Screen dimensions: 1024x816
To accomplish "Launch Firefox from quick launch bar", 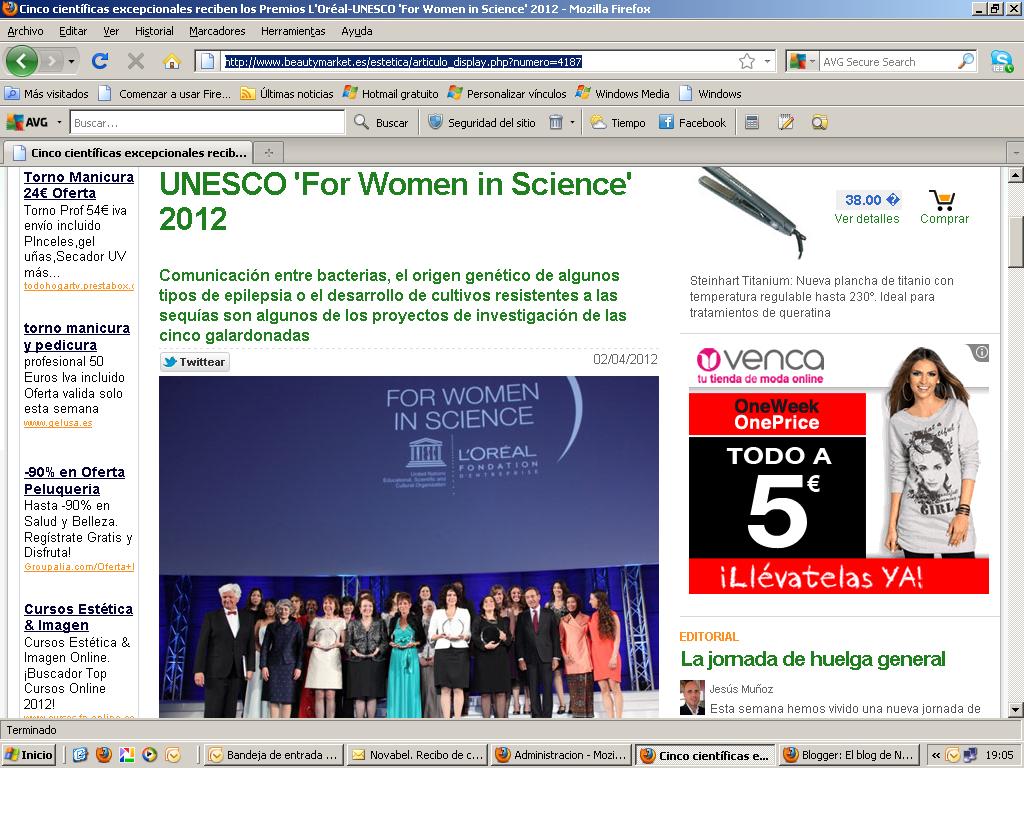I will pos(103,755).
